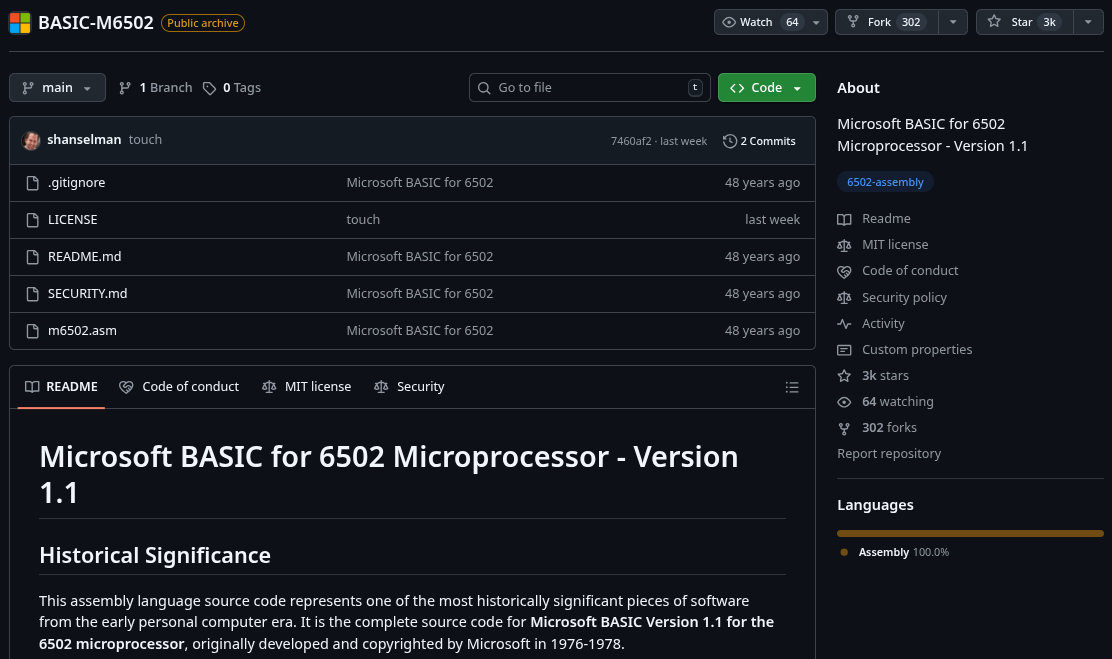
Task: Click the Report repository link
Action: click(889, 453)
